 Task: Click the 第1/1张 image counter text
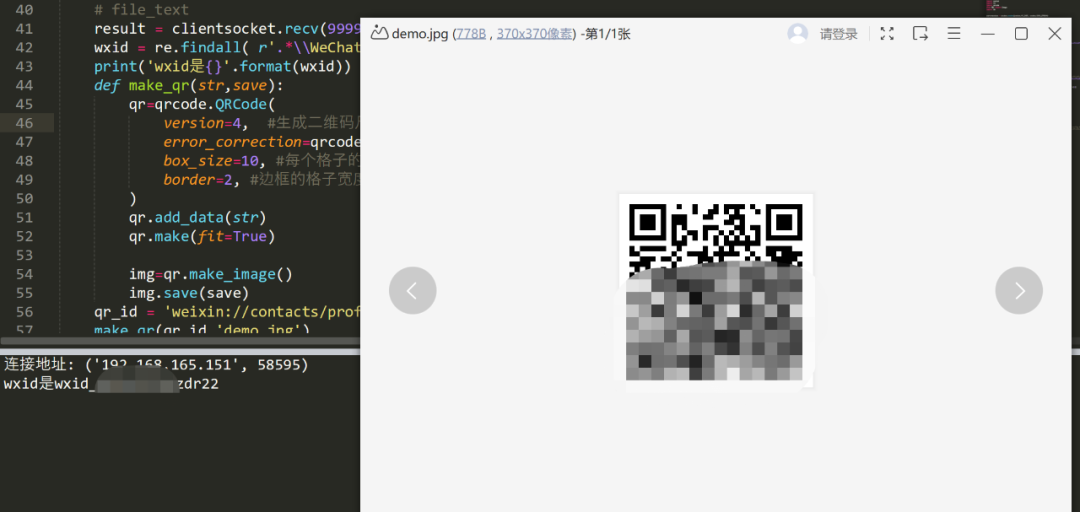(606, 34)
